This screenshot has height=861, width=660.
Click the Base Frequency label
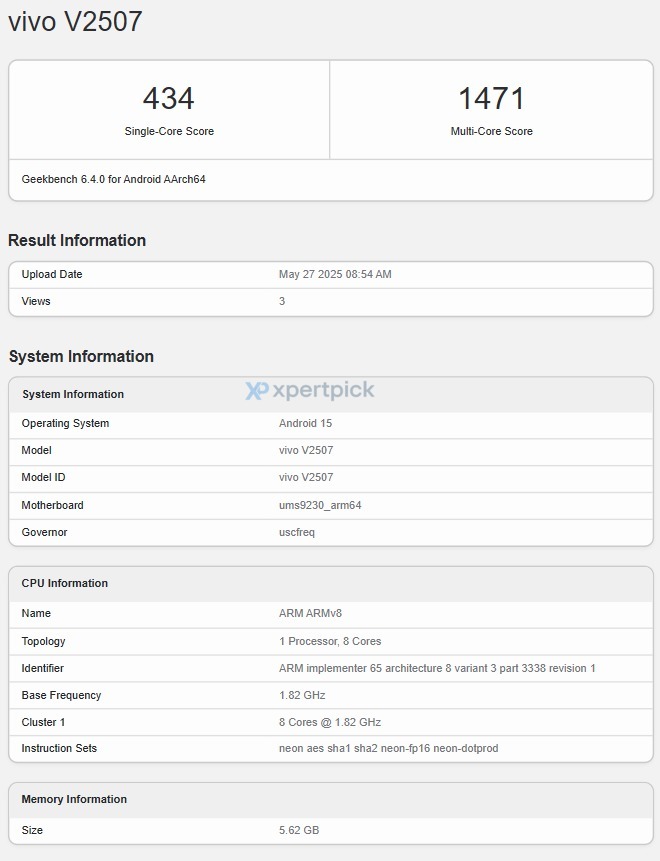61,695
